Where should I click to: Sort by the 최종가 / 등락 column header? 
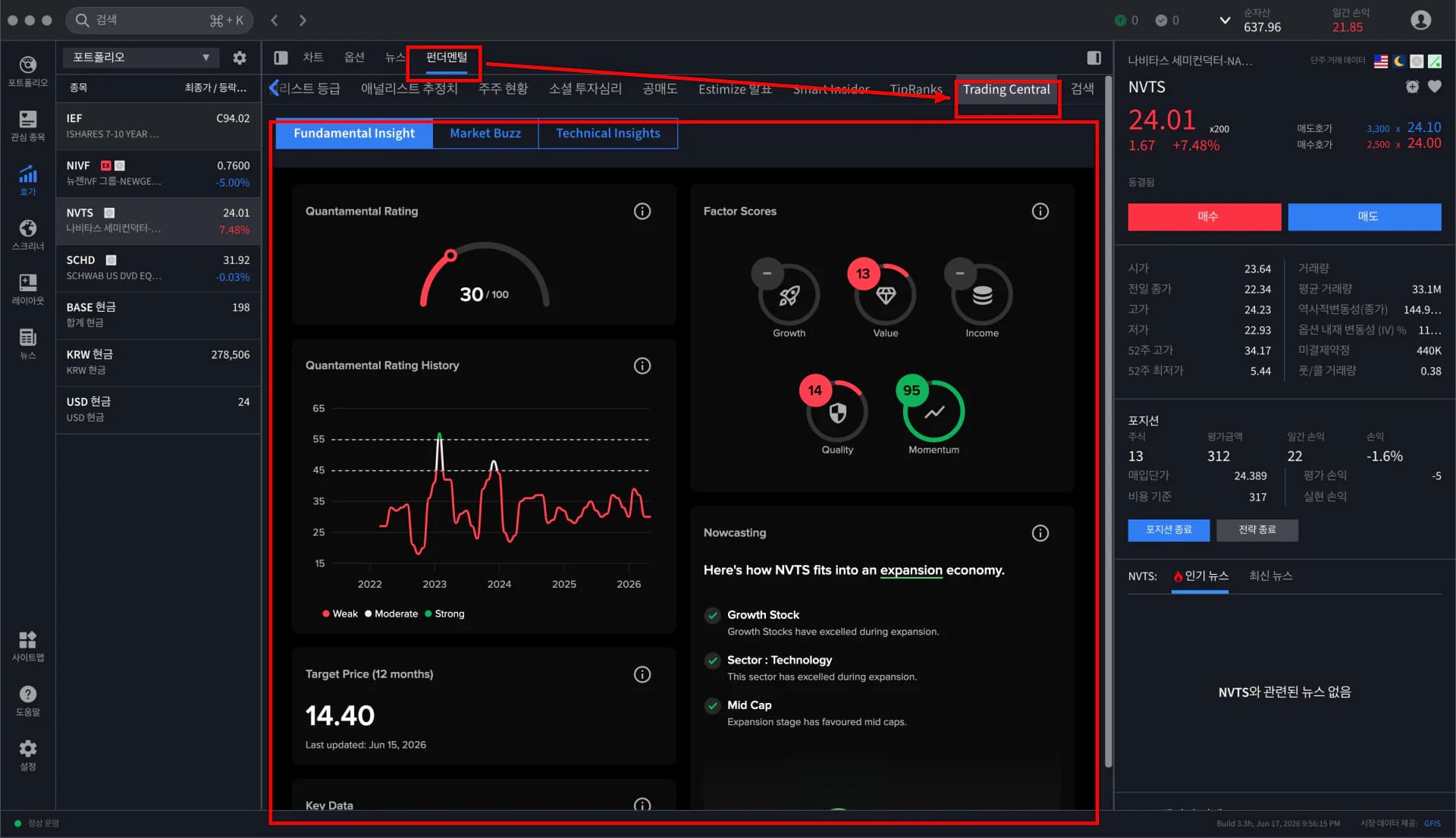click(x=215, y=88)
